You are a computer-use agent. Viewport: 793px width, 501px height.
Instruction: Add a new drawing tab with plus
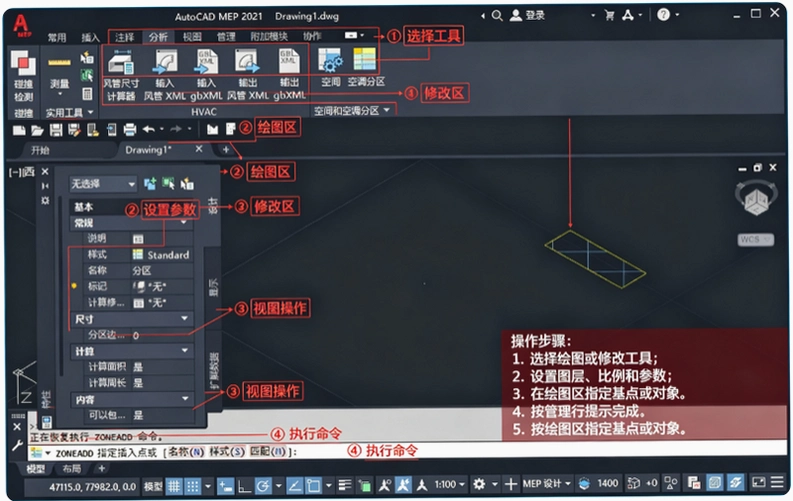coord(226,150)
